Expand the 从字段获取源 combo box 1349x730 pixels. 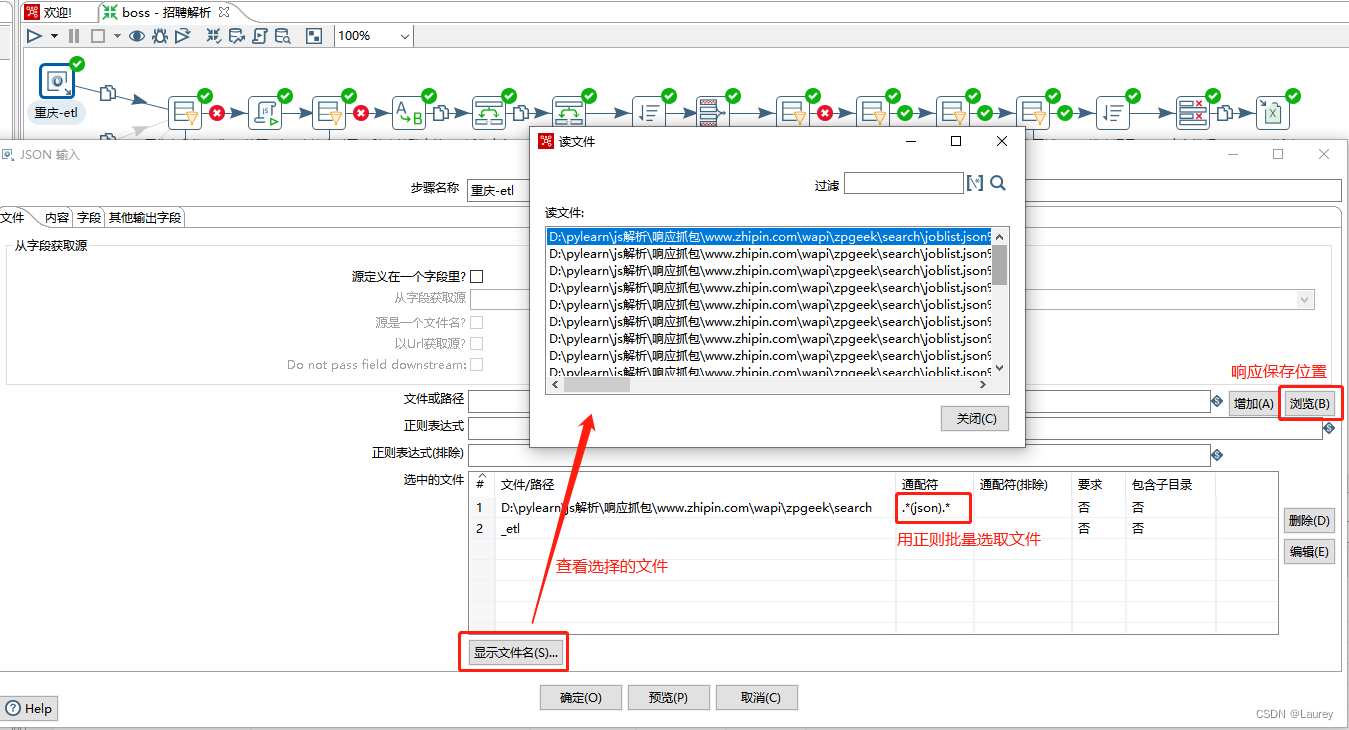click(1304, 299)
